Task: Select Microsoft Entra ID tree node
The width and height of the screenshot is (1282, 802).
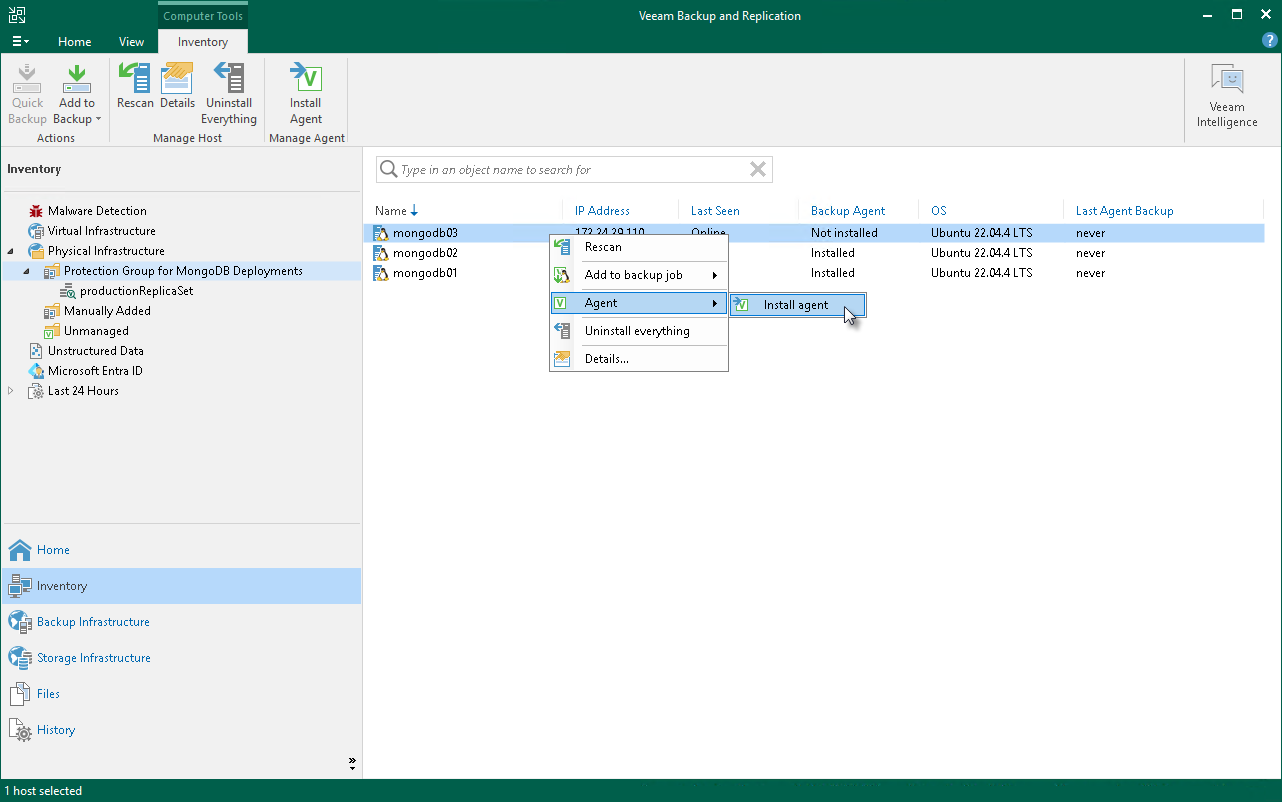Action: [x=95, y=371]
